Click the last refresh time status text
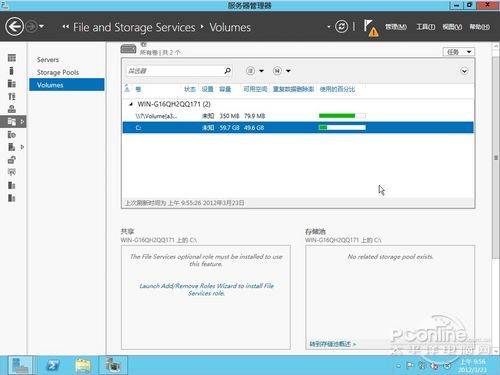 (184, 203)
